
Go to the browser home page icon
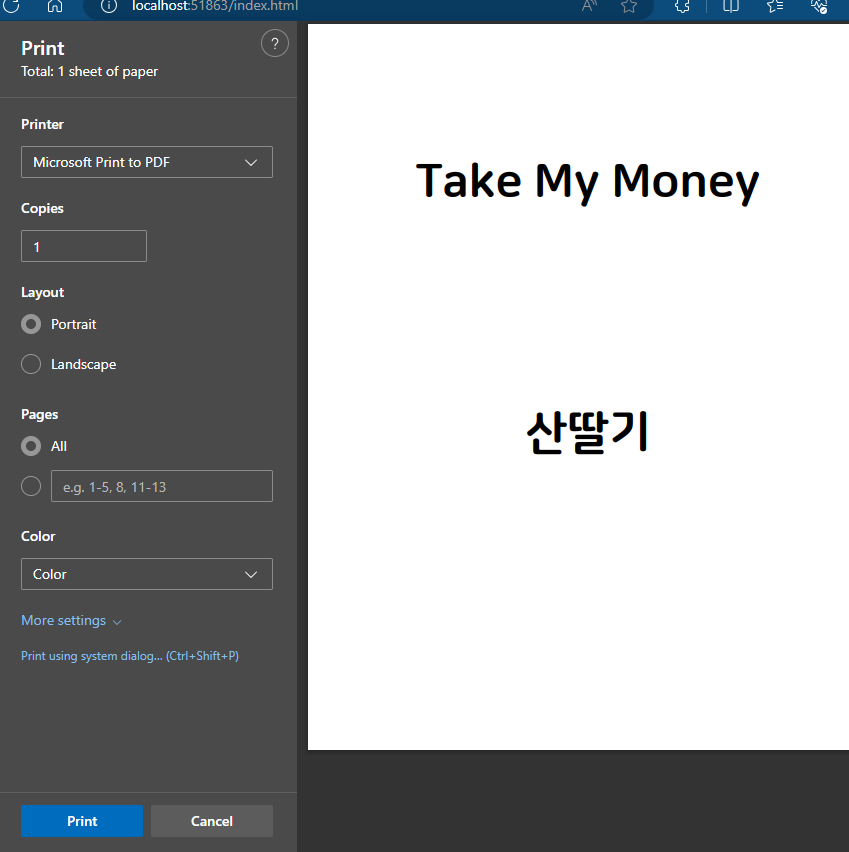(x=55, y=5)
